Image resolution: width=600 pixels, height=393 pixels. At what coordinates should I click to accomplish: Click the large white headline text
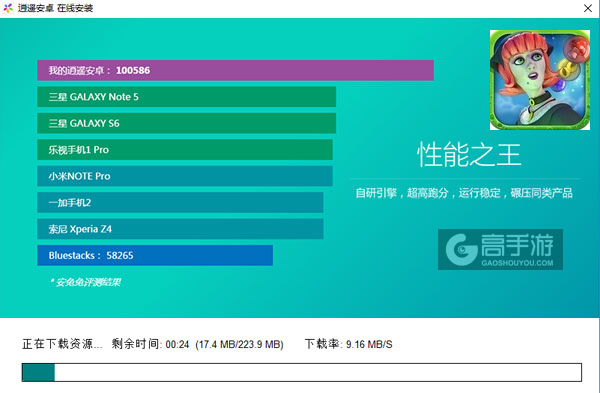coord(469,155)
